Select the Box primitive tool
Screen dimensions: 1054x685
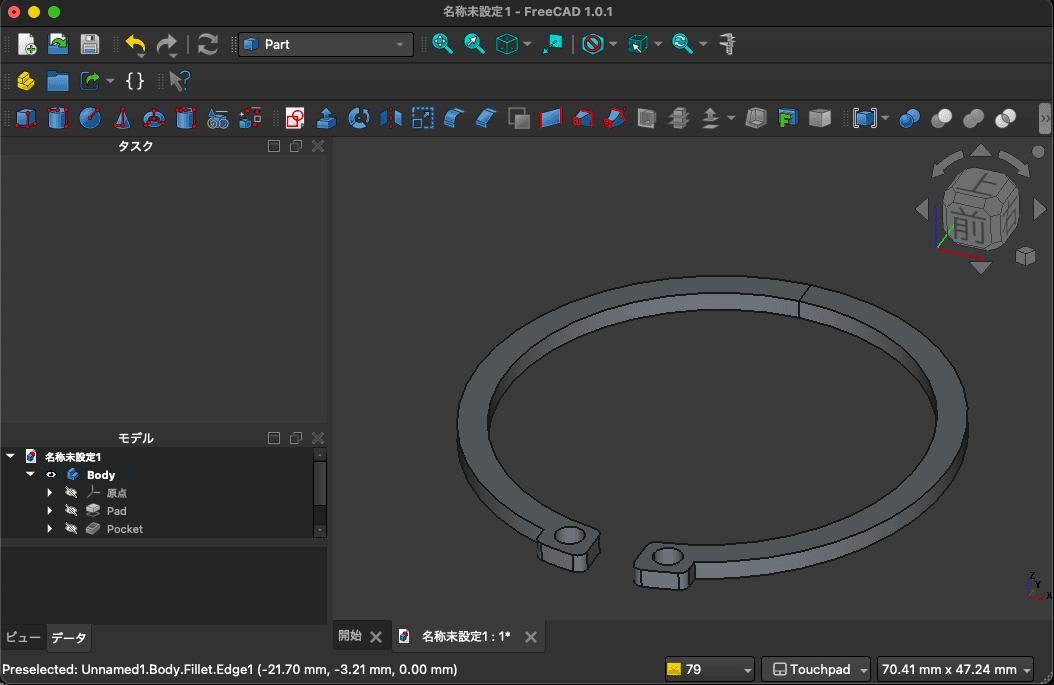pos(26,118)
